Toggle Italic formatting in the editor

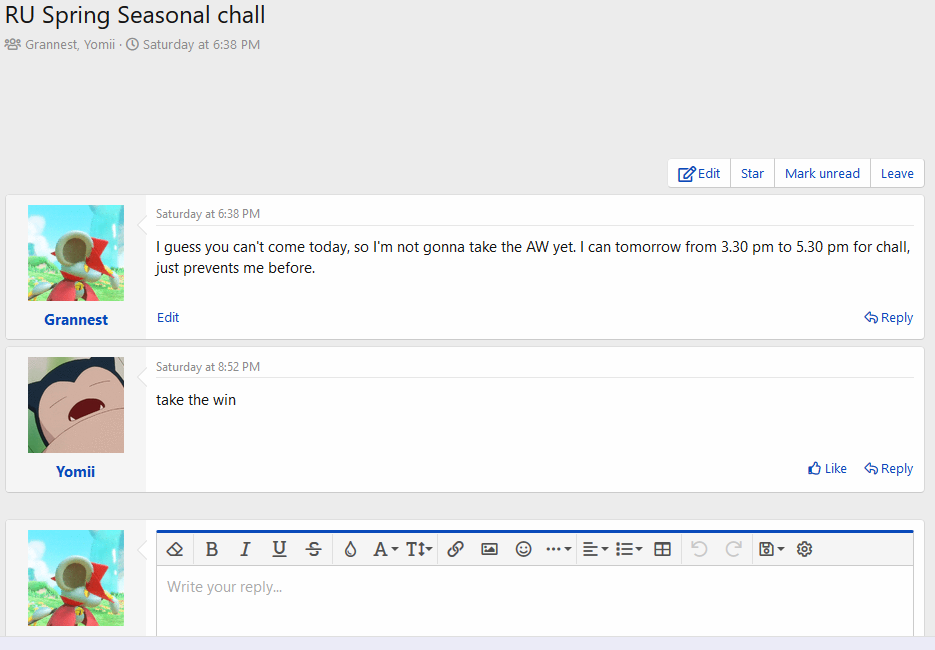click(245, 549)
